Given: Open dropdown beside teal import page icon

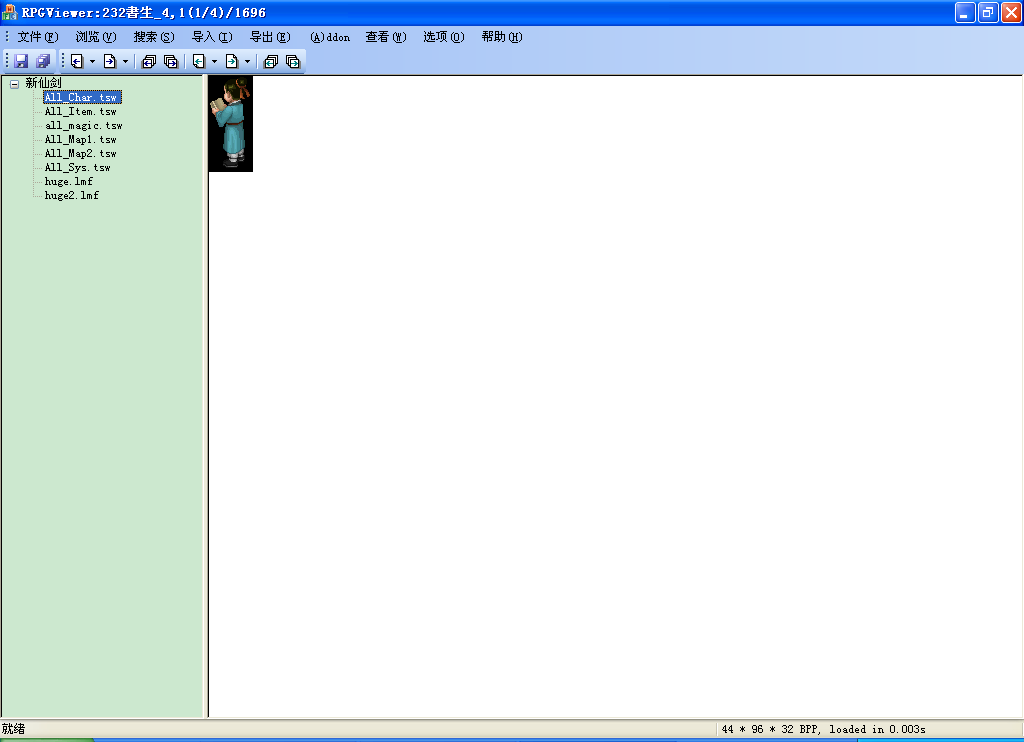Looking at the screenshot, I should (214, 61).
